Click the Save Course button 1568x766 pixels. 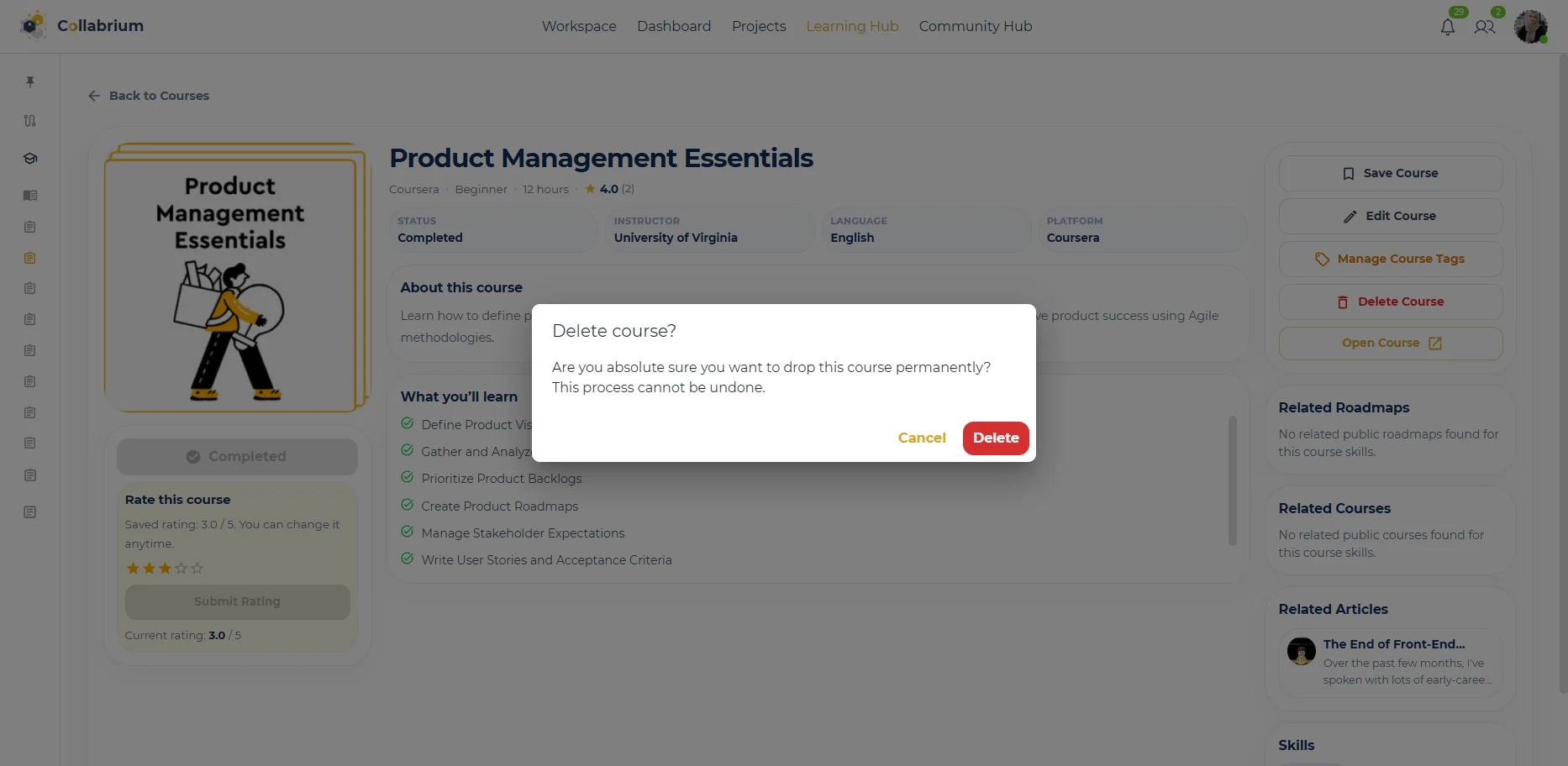[1390, 173]
